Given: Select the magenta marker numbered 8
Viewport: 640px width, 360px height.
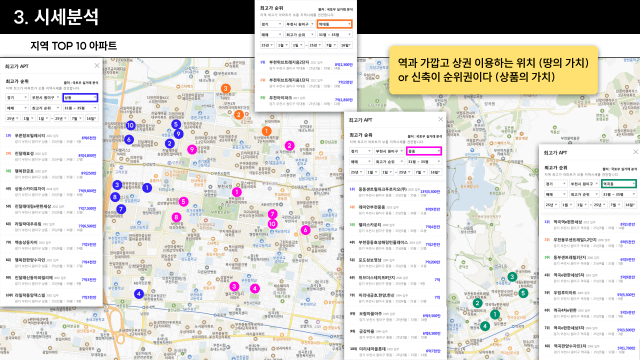Looking at the screenshot, I should point(176,217).
